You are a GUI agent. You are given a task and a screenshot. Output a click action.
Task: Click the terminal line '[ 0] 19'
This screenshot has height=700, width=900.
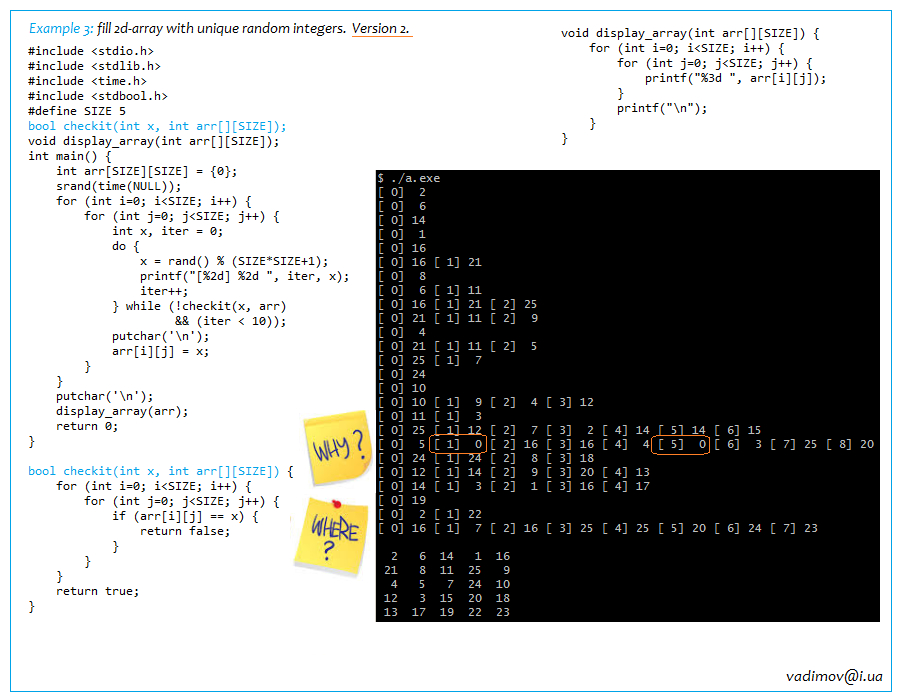point(402,500)
